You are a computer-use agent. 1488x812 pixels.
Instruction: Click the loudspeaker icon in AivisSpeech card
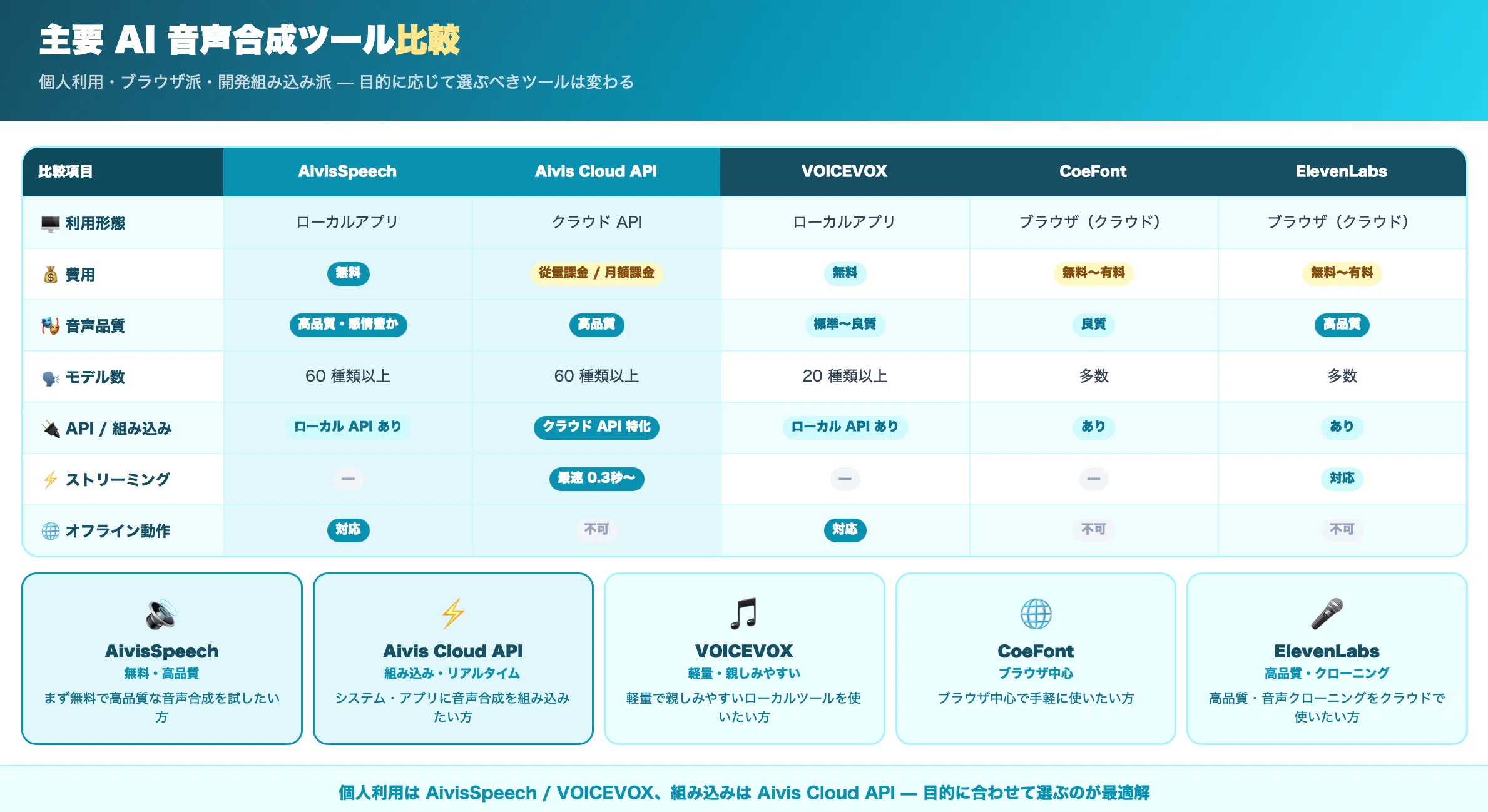pyautogui.click(x=161, y=614)
